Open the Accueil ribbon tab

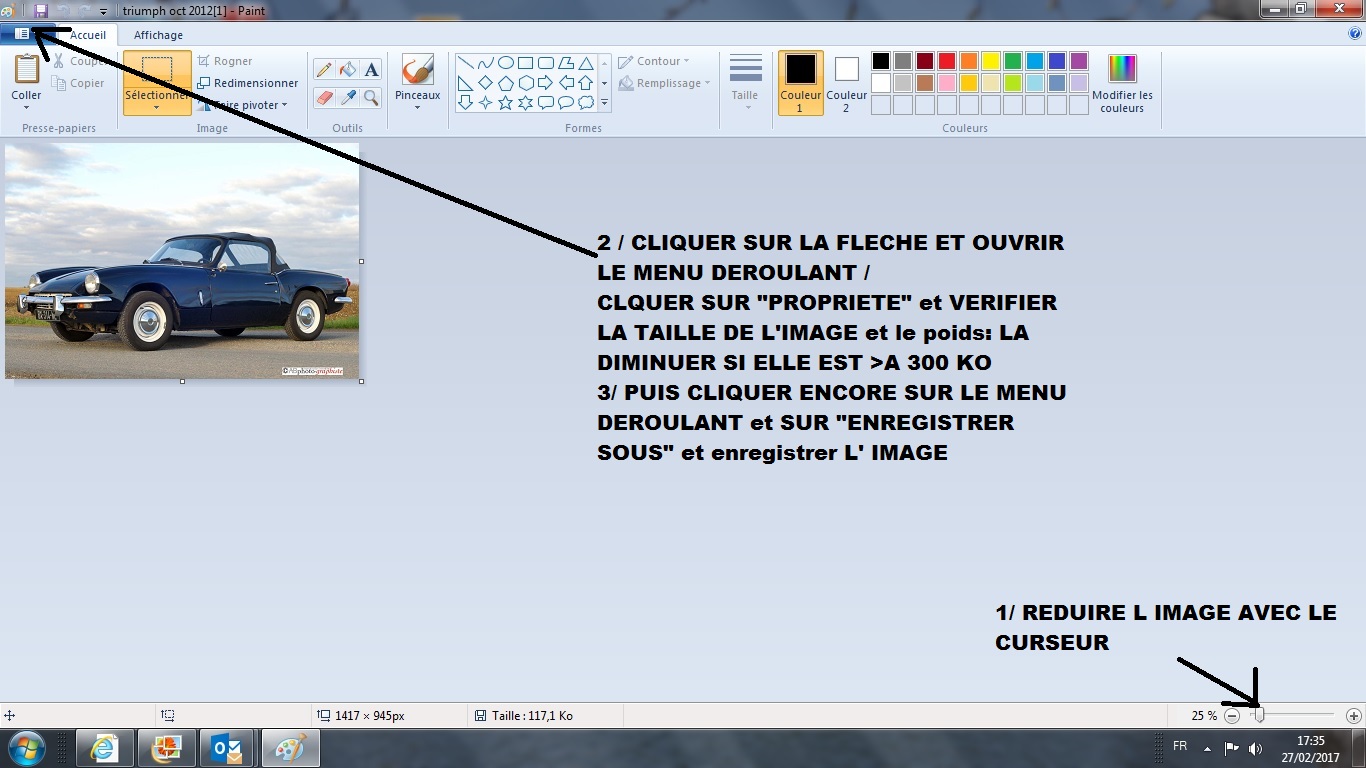(x=88, y=35)
